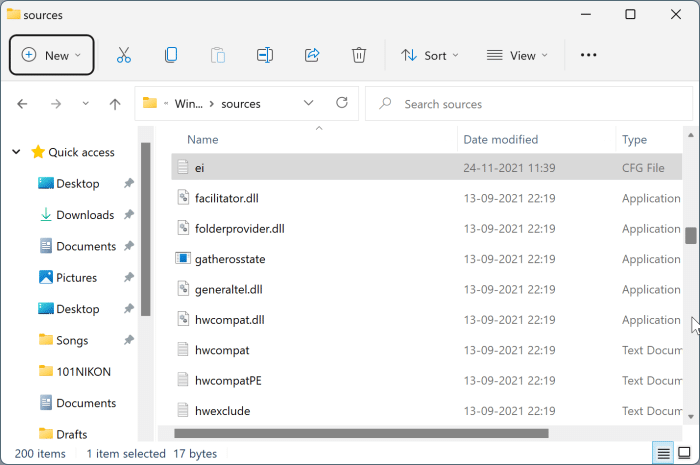This screenshot has height=465, width=700.
Task: Unpin Downloads via its pin icon
Action: pyautogui.click(x=129, y=215)
